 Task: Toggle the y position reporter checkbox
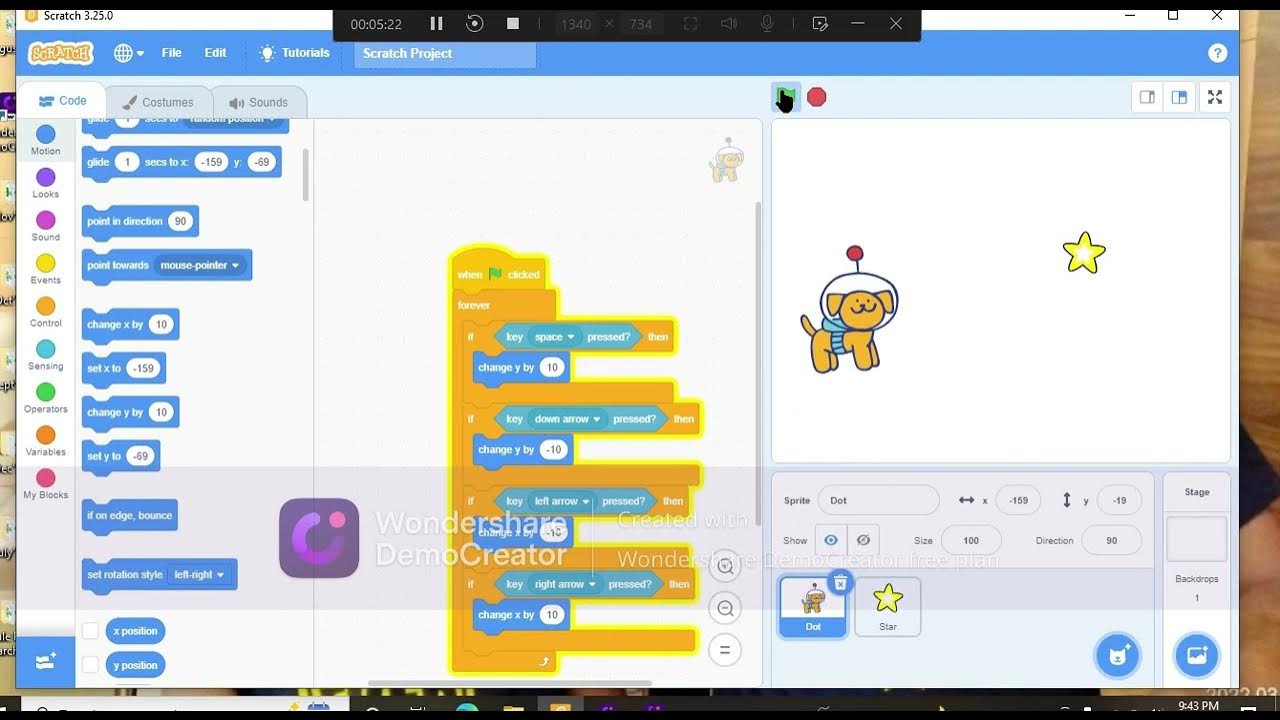90,665
